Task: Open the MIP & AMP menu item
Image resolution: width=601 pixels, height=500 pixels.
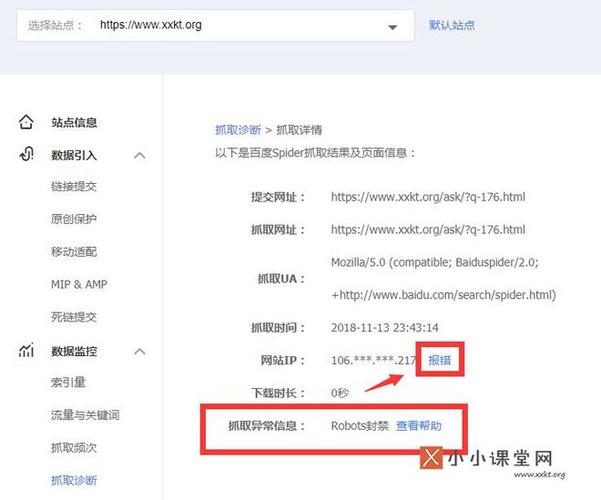Action: 79,285
